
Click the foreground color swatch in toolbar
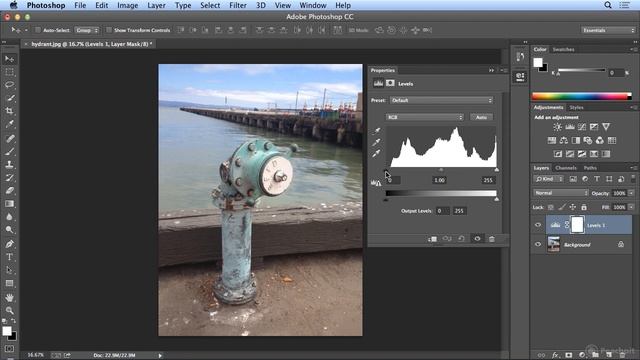pos(7,331)
